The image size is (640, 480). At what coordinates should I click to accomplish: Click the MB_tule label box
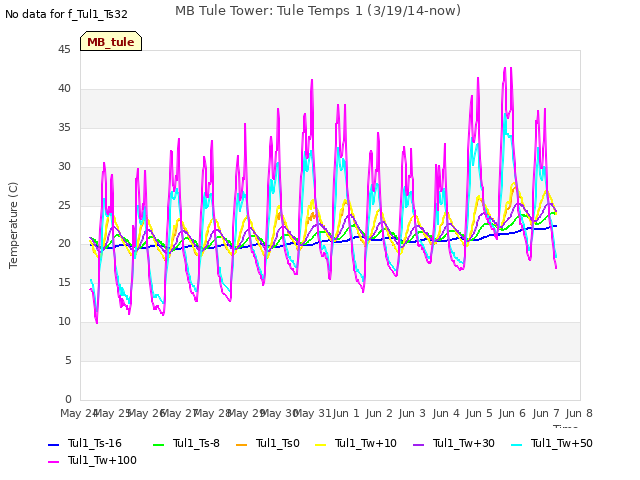pos(111,41)
